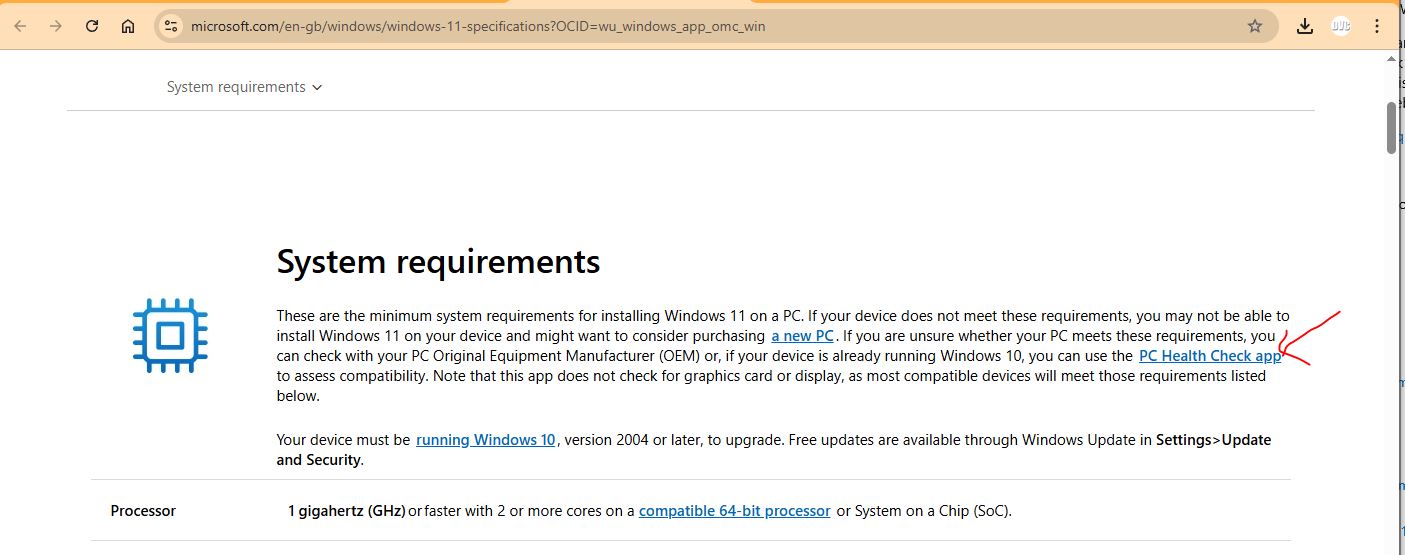Open the compatible 64-bit processor link
Screen dimensions: 1405x555
[735, 511]
